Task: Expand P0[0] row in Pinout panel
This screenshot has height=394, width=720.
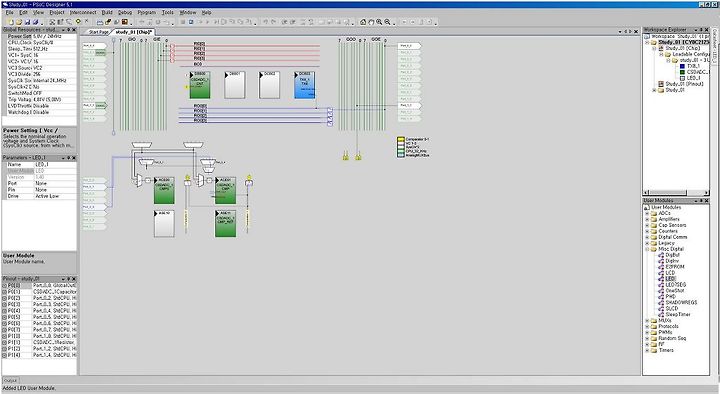Action: 5,286
